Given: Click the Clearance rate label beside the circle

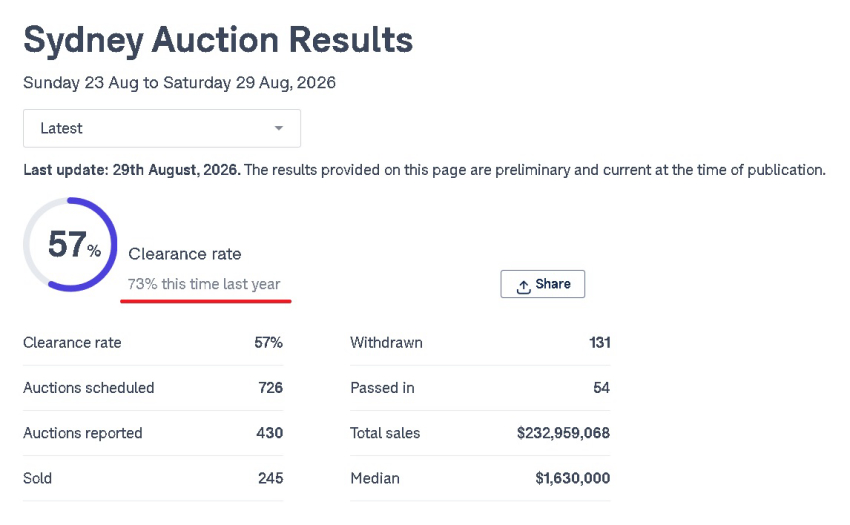Looking at the screenshot, I should [185, 254].
